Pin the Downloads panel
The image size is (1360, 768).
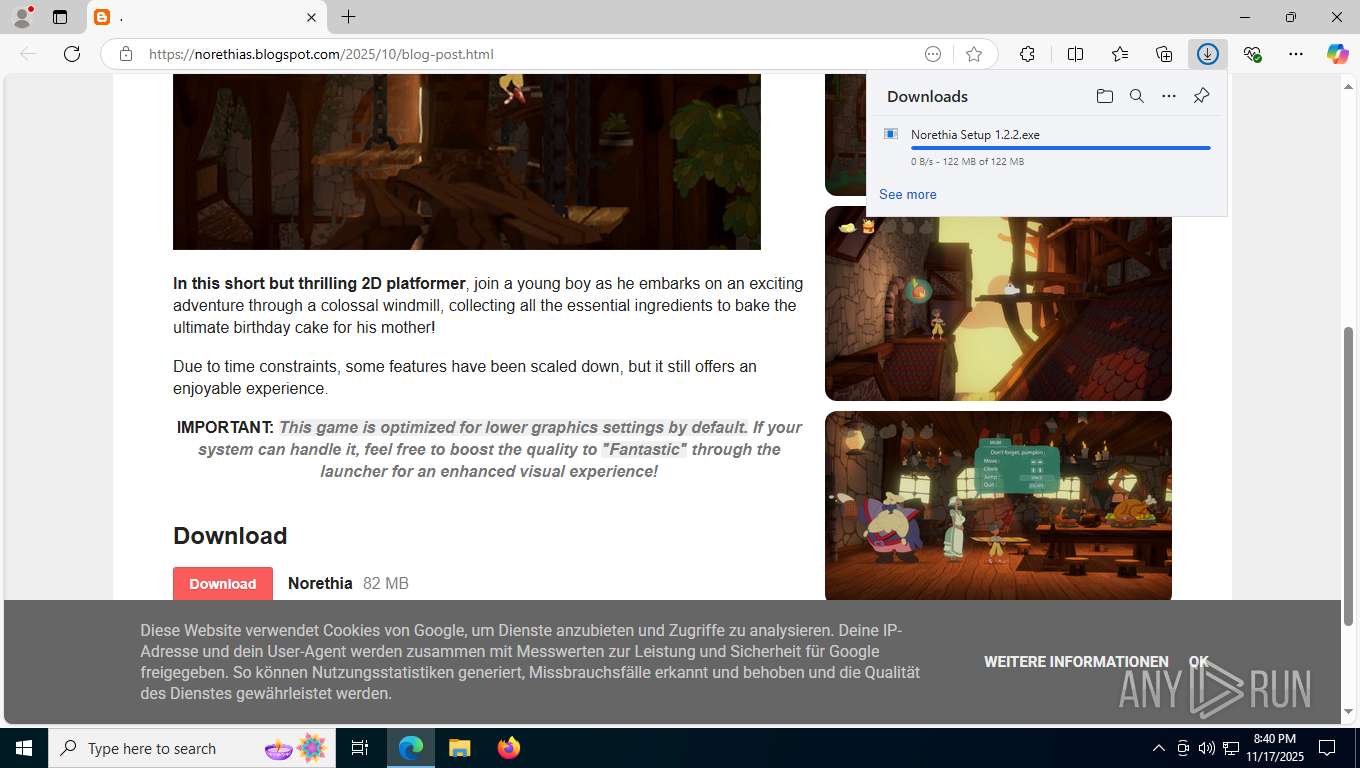tap(1201, 96)
